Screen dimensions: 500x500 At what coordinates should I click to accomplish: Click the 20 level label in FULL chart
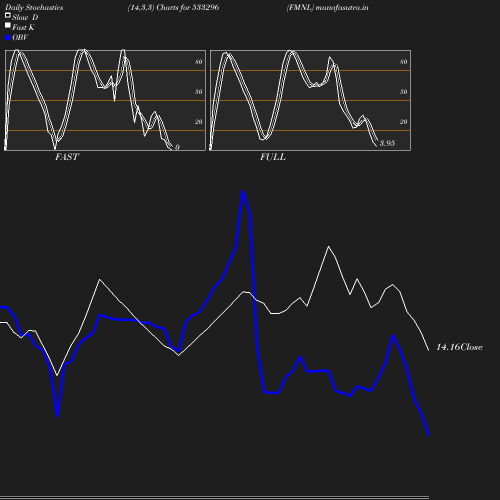pos(404,122)
